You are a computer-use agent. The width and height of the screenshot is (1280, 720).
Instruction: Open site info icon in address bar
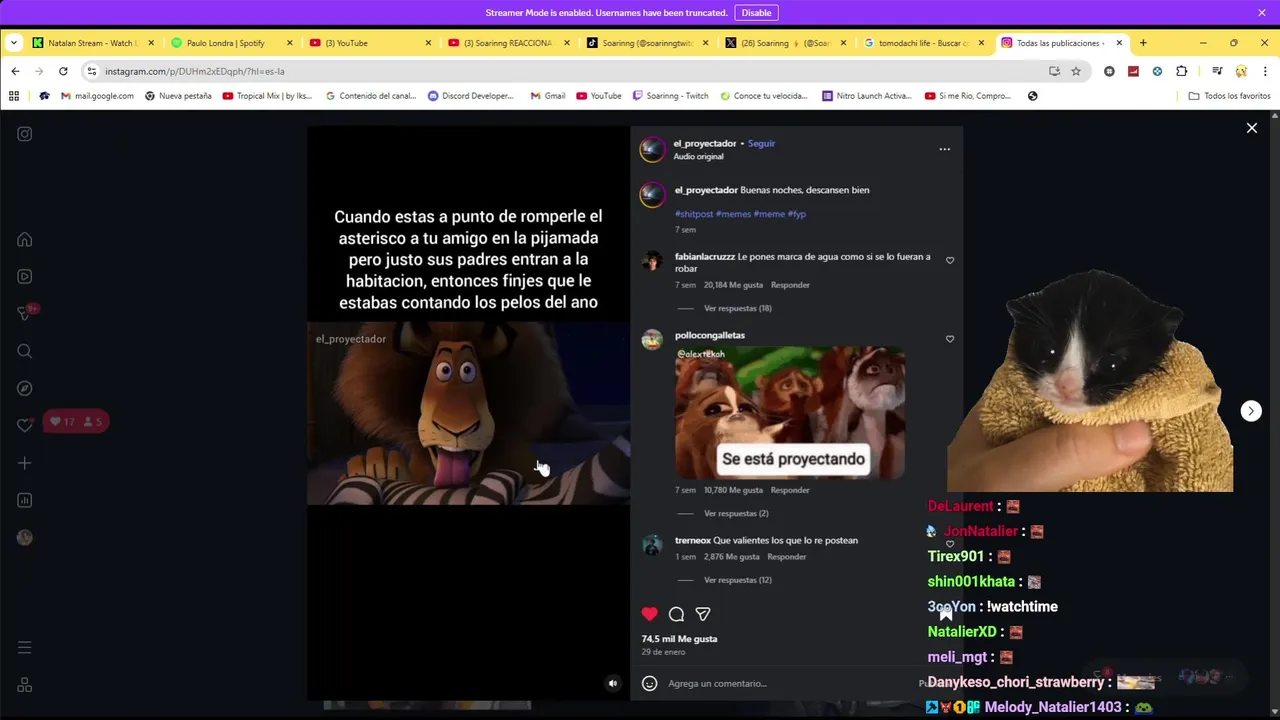click(x=92, y=71)
